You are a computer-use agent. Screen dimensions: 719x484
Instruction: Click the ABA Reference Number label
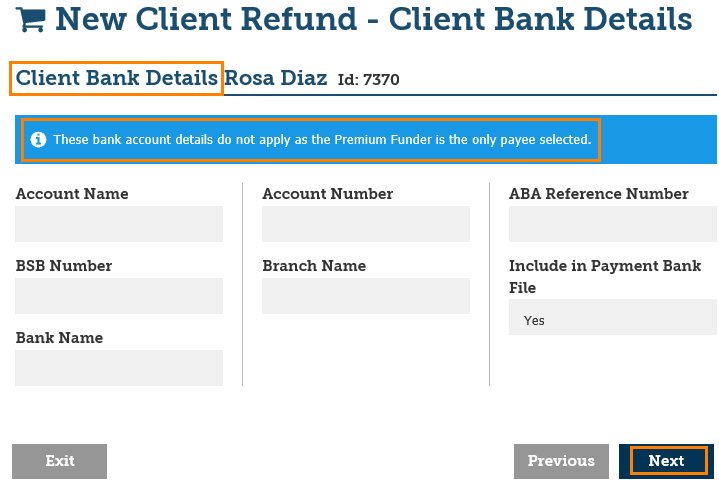click(x=598, y=194)
